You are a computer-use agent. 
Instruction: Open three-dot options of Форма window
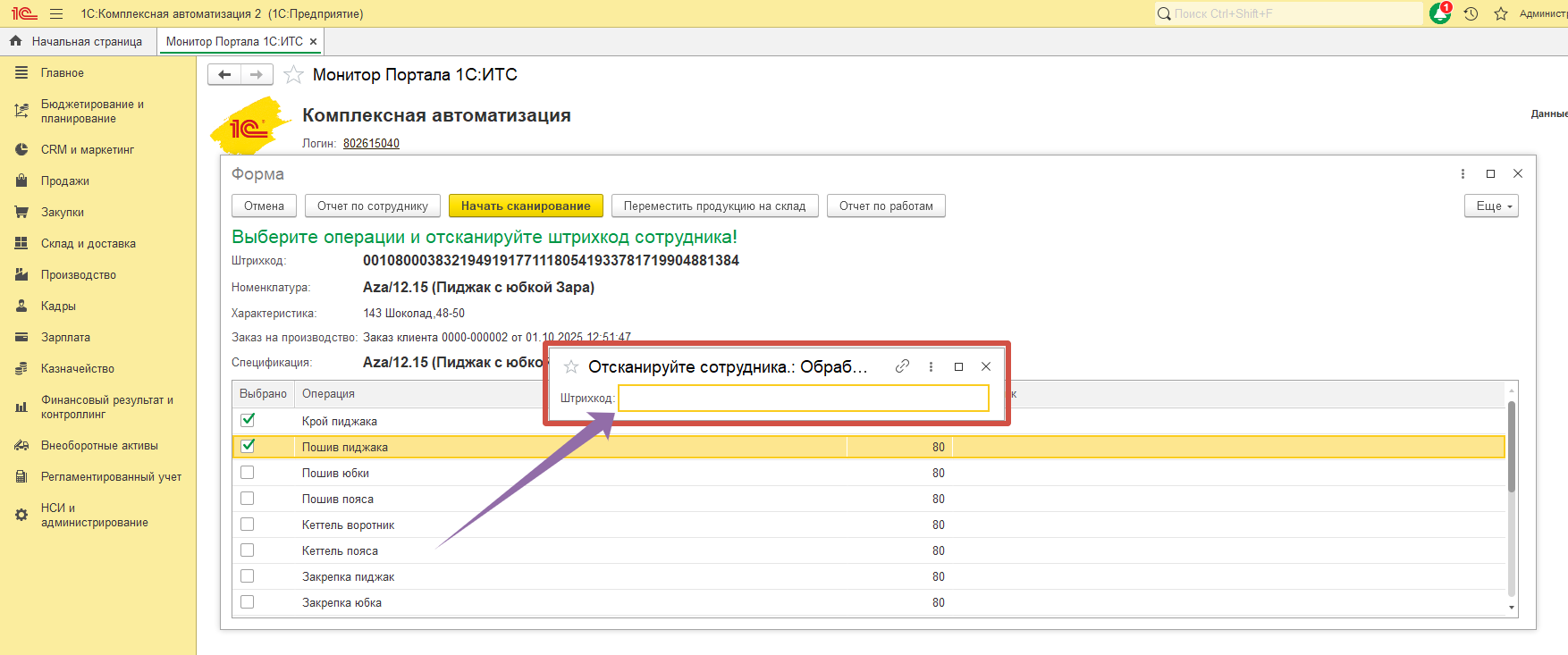[1463, 173]
